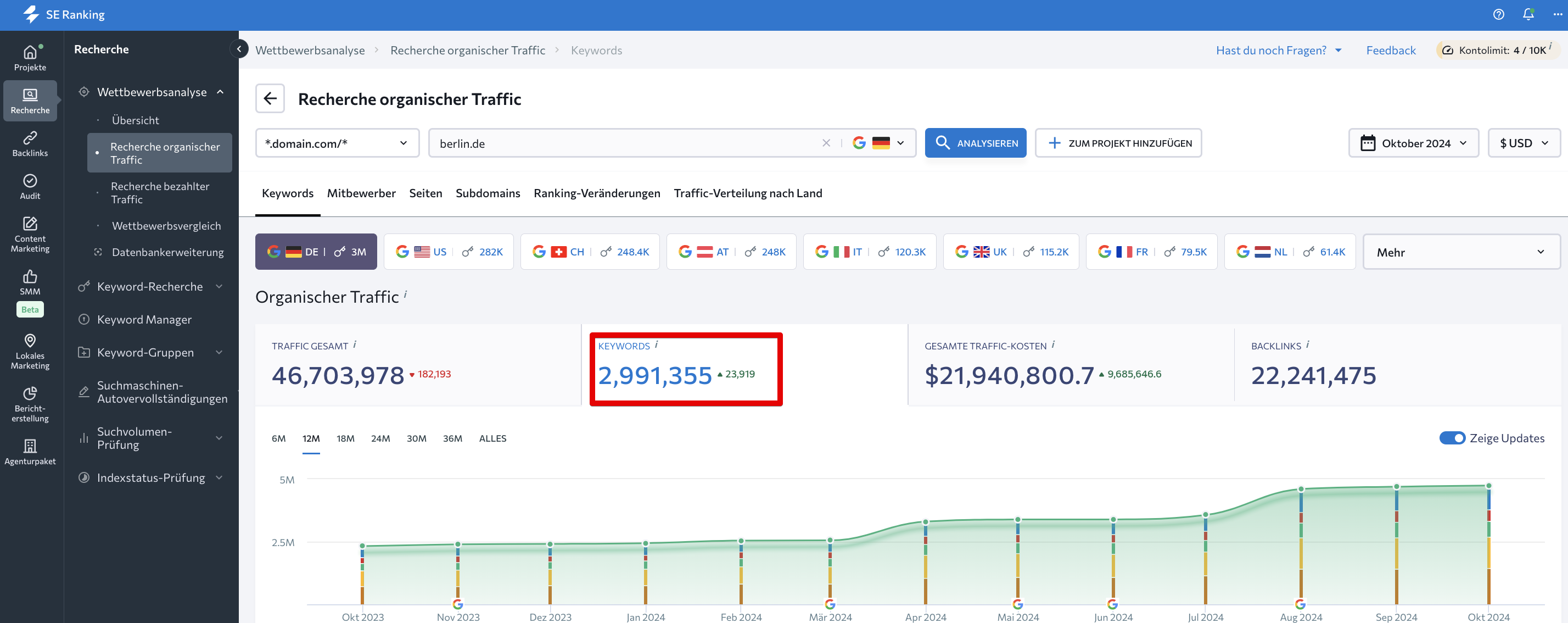Screen dimensions: 1568x623
Task: Select the CH 248.4K country chip
Action: 589,252
